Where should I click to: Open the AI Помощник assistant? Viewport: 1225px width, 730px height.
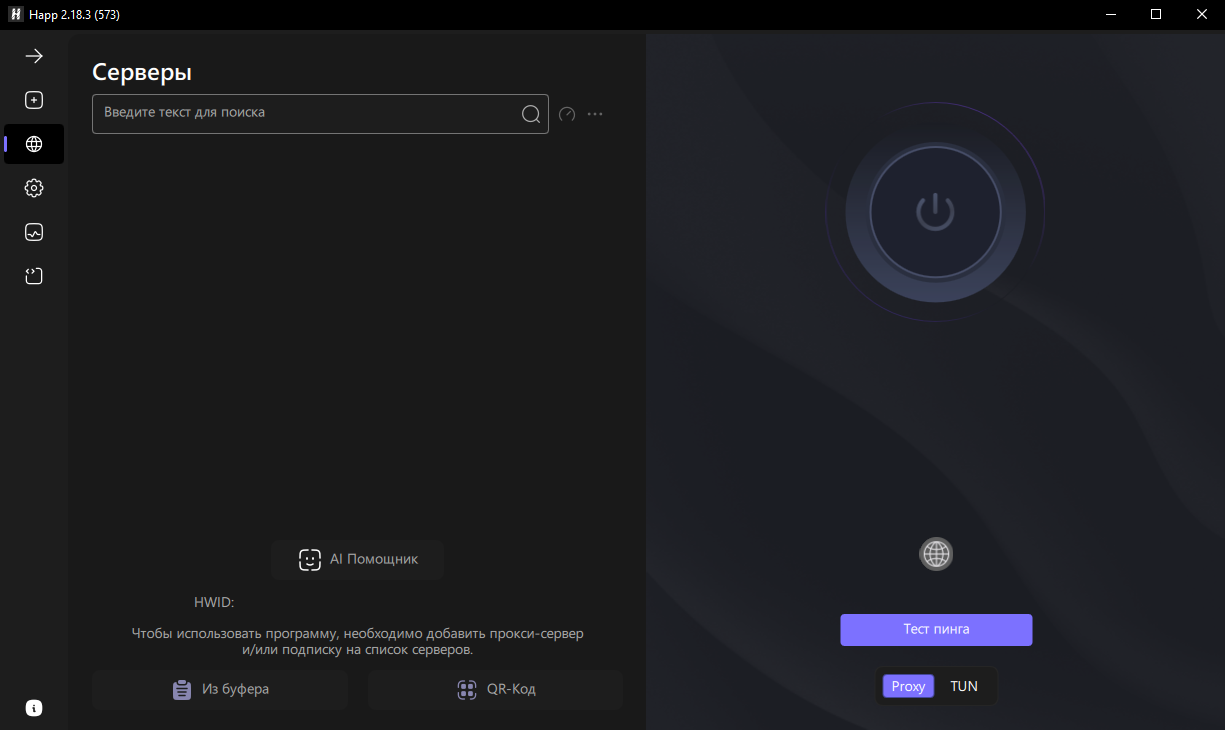pyautogui.click(x=357, y=560)
